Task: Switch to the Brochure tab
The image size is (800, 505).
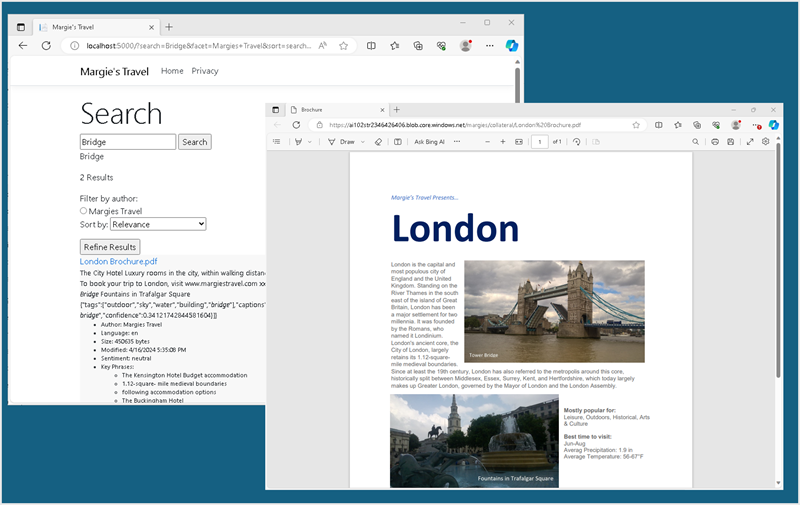Action: click(x=337, y=110)
